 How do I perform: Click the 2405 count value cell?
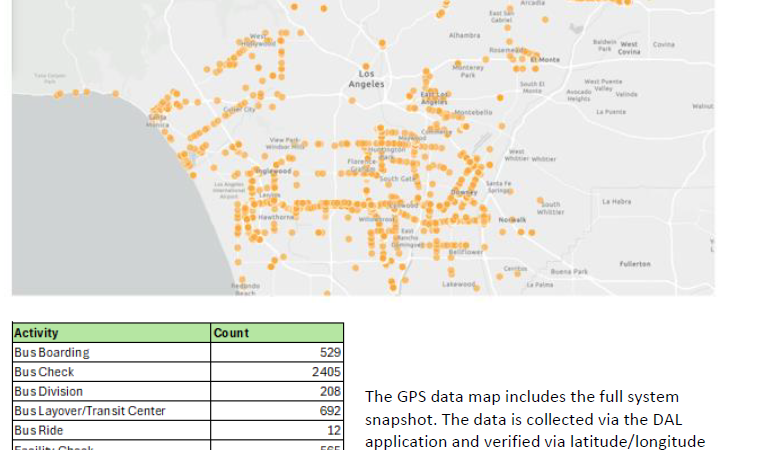277,372
